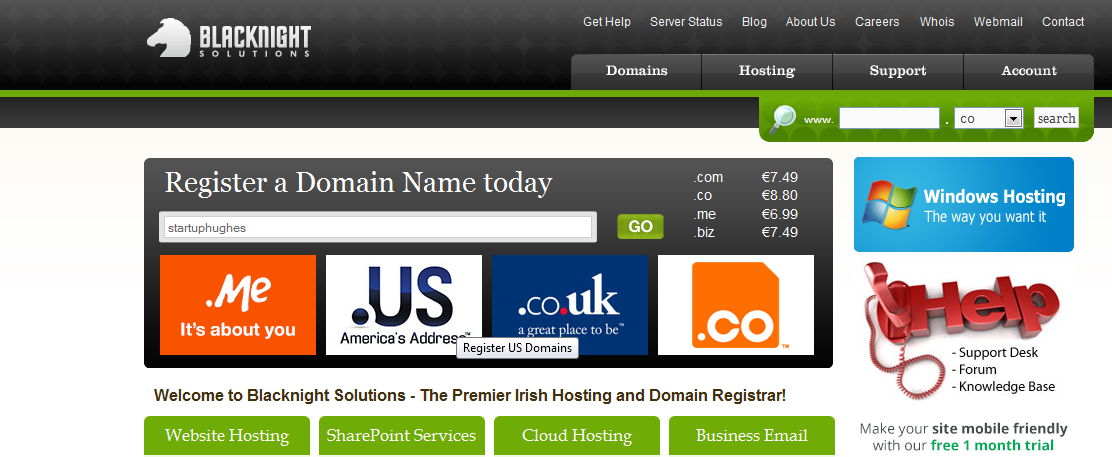This screenshot has width=1112, height=457.
Task: Open the Support menu tab
Action: point(898,71)
